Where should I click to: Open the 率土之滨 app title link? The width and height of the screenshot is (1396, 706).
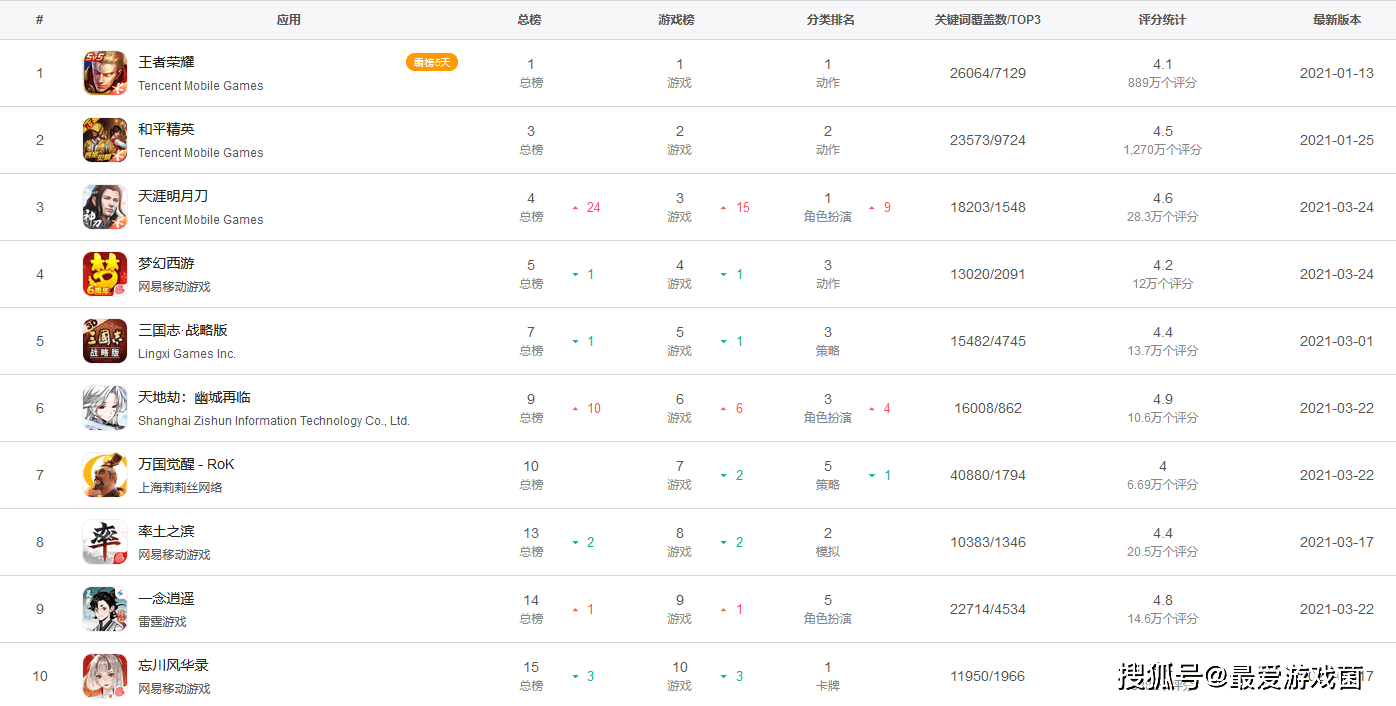pos(166,532)
